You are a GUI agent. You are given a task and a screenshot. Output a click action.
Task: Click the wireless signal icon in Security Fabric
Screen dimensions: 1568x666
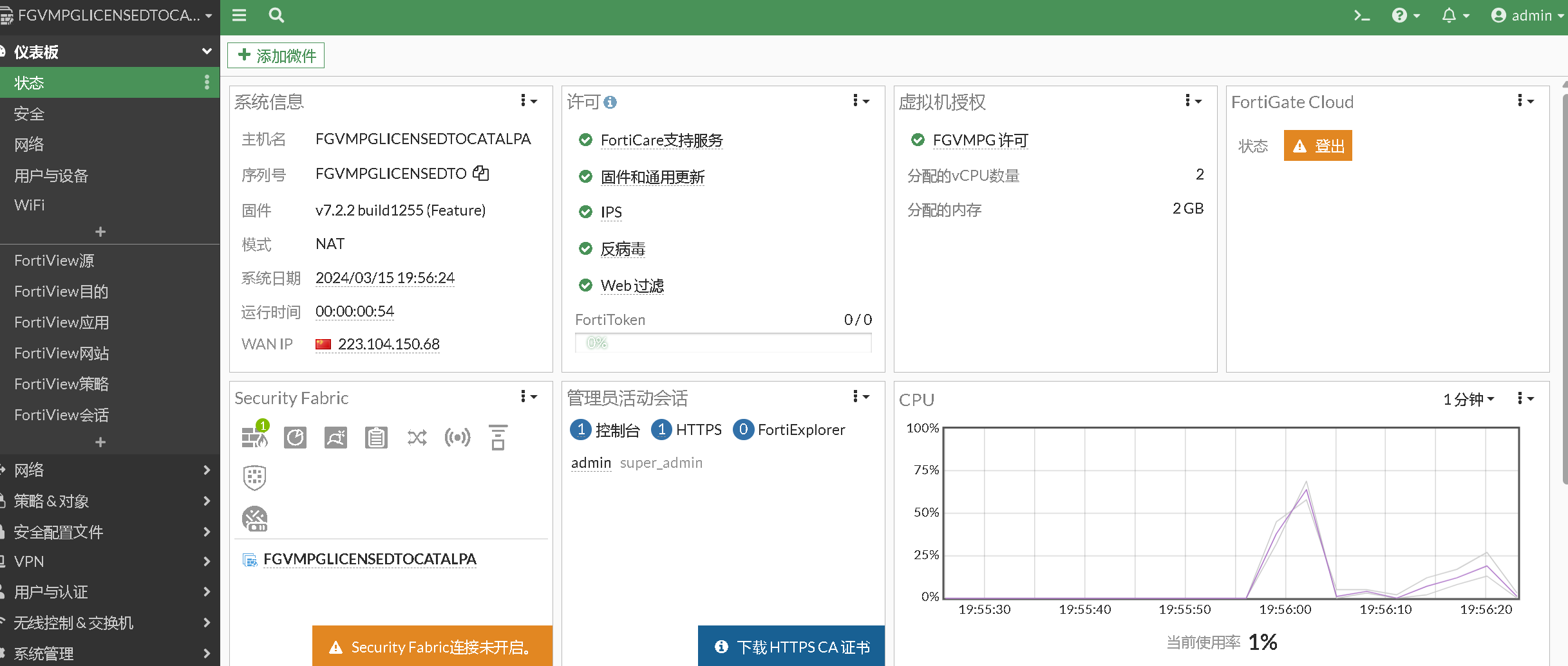457,438
